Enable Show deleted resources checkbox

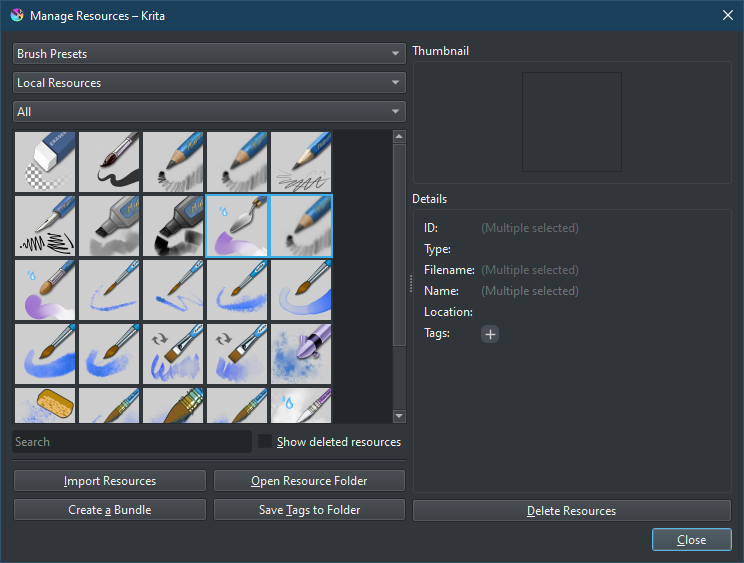[x=265, y=442]
